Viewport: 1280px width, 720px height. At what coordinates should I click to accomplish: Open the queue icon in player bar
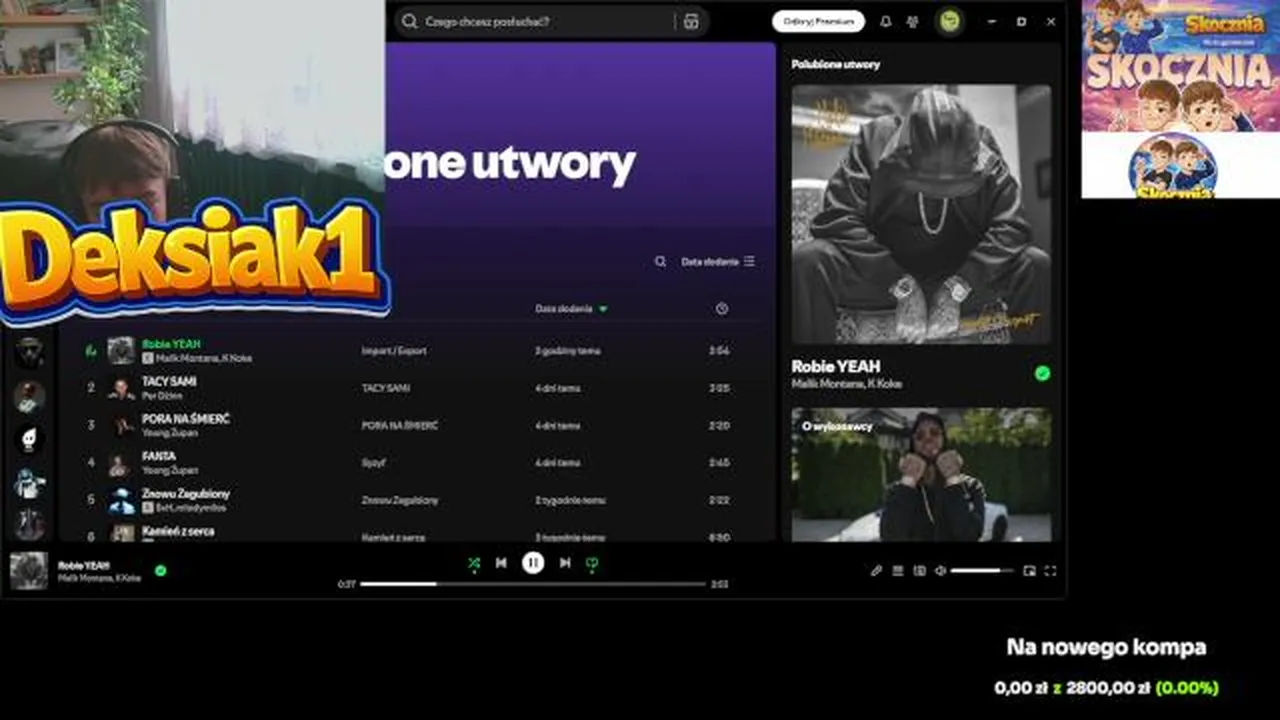coord(898,571)
